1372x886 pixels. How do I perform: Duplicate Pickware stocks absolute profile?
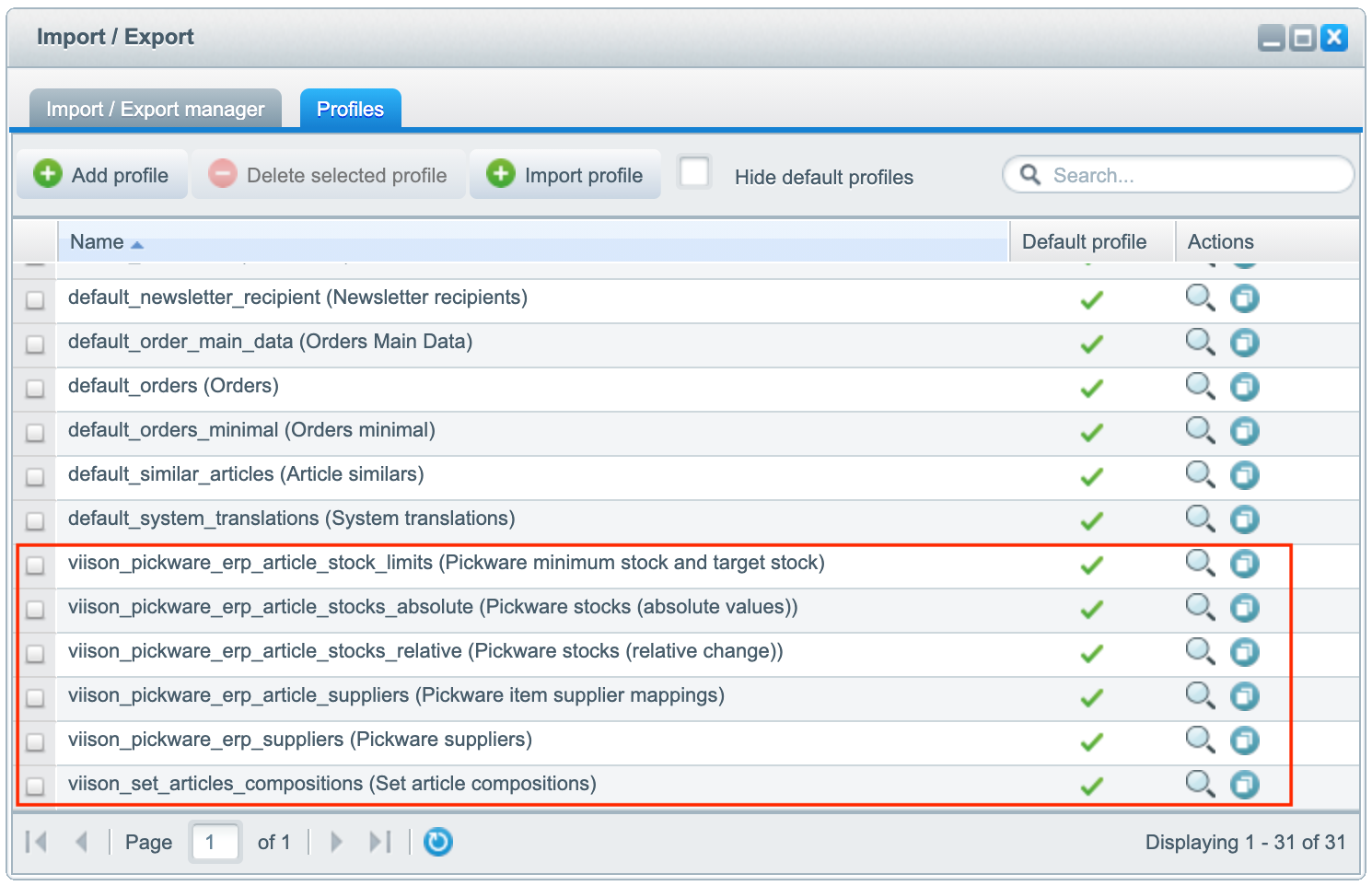(x=1245, y=608)
